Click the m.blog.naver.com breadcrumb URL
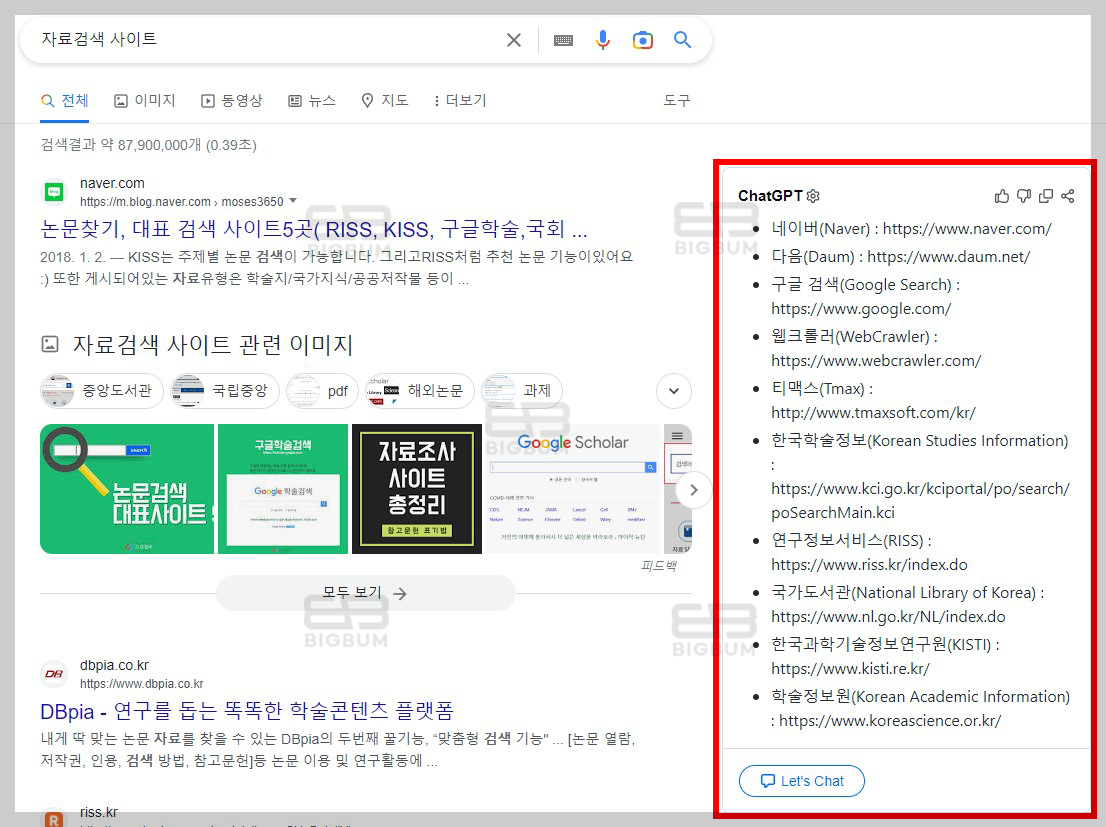 click(182, 202)
